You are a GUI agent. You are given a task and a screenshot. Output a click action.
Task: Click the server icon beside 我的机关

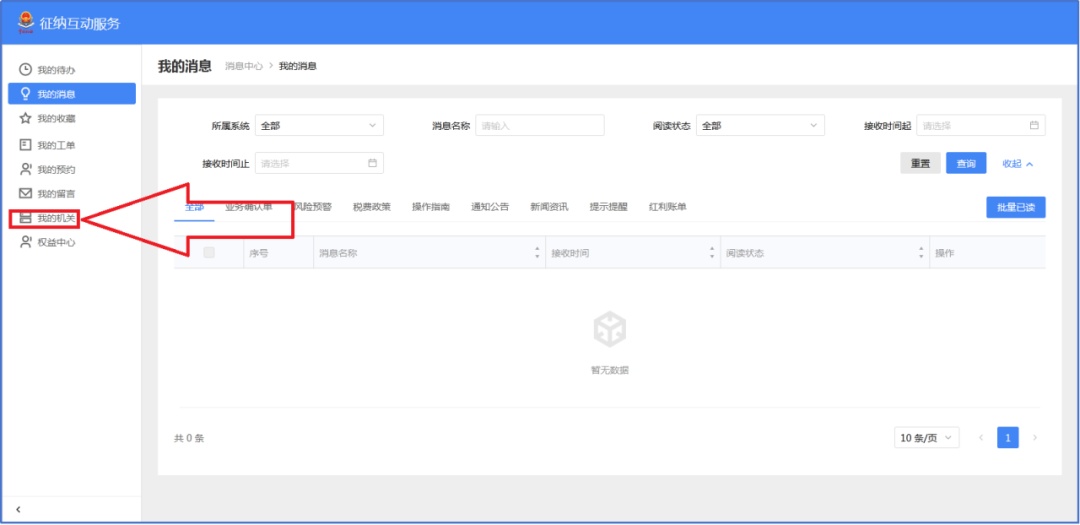click(26, 218)
